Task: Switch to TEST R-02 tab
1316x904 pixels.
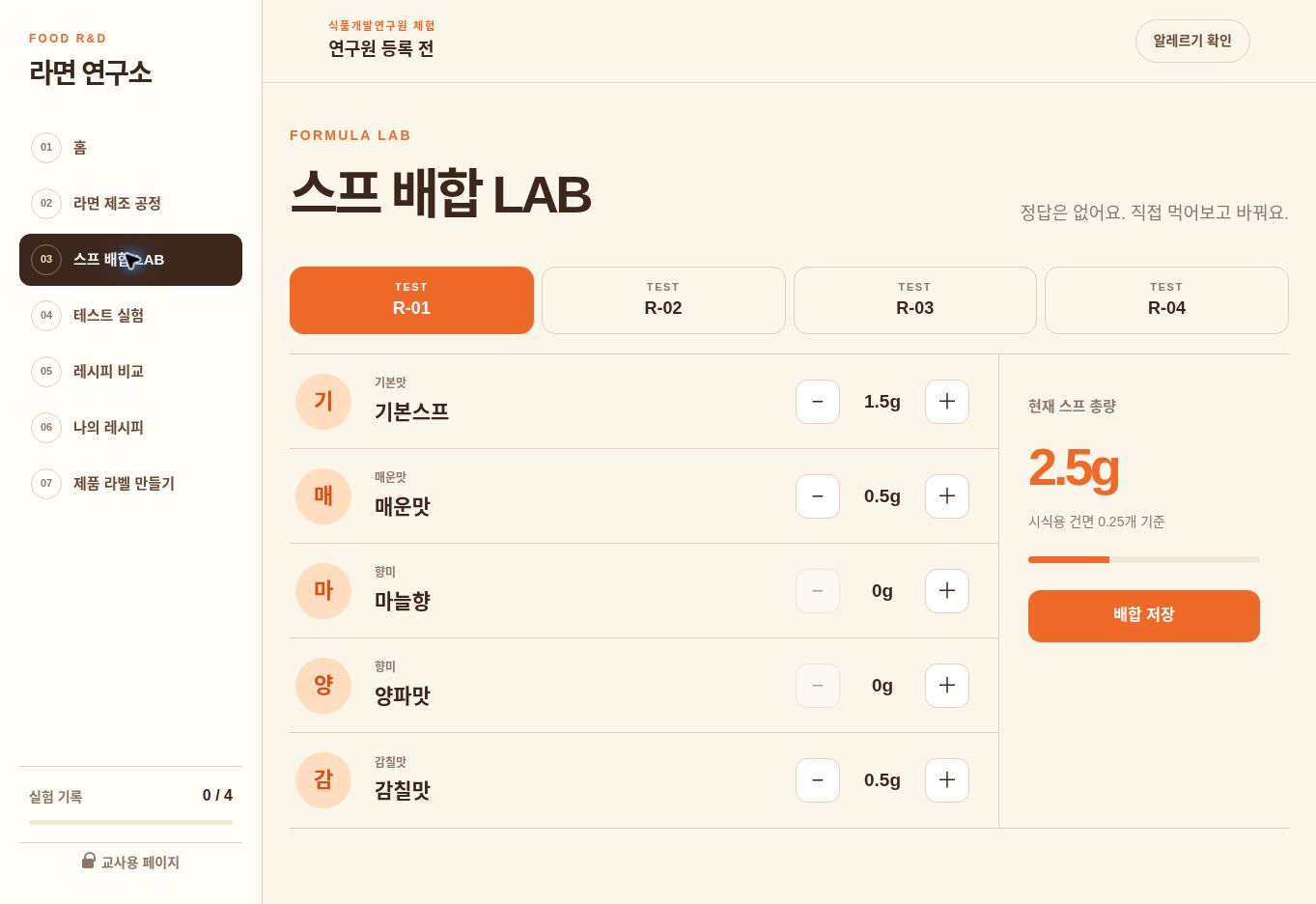Action: point(663,300)
